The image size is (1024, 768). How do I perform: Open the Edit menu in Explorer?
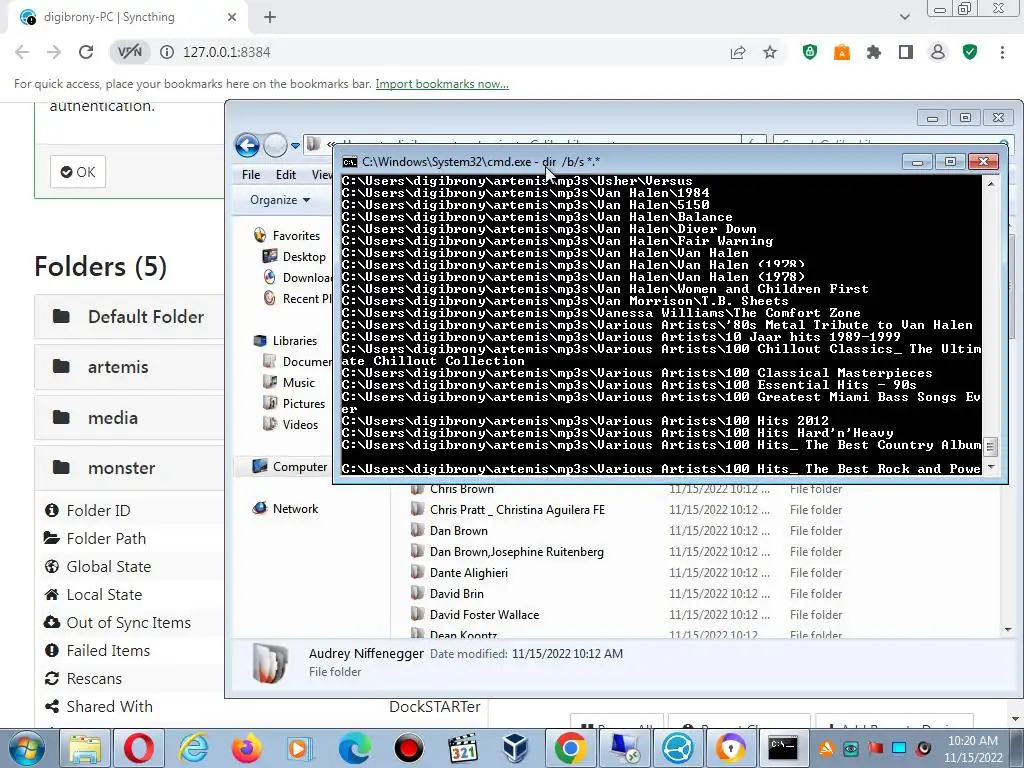coord(285,175)
